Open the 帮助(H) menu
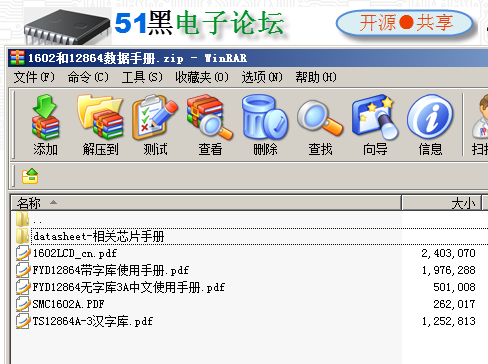This screenshot has height=364, width=488. coord(316,77)
